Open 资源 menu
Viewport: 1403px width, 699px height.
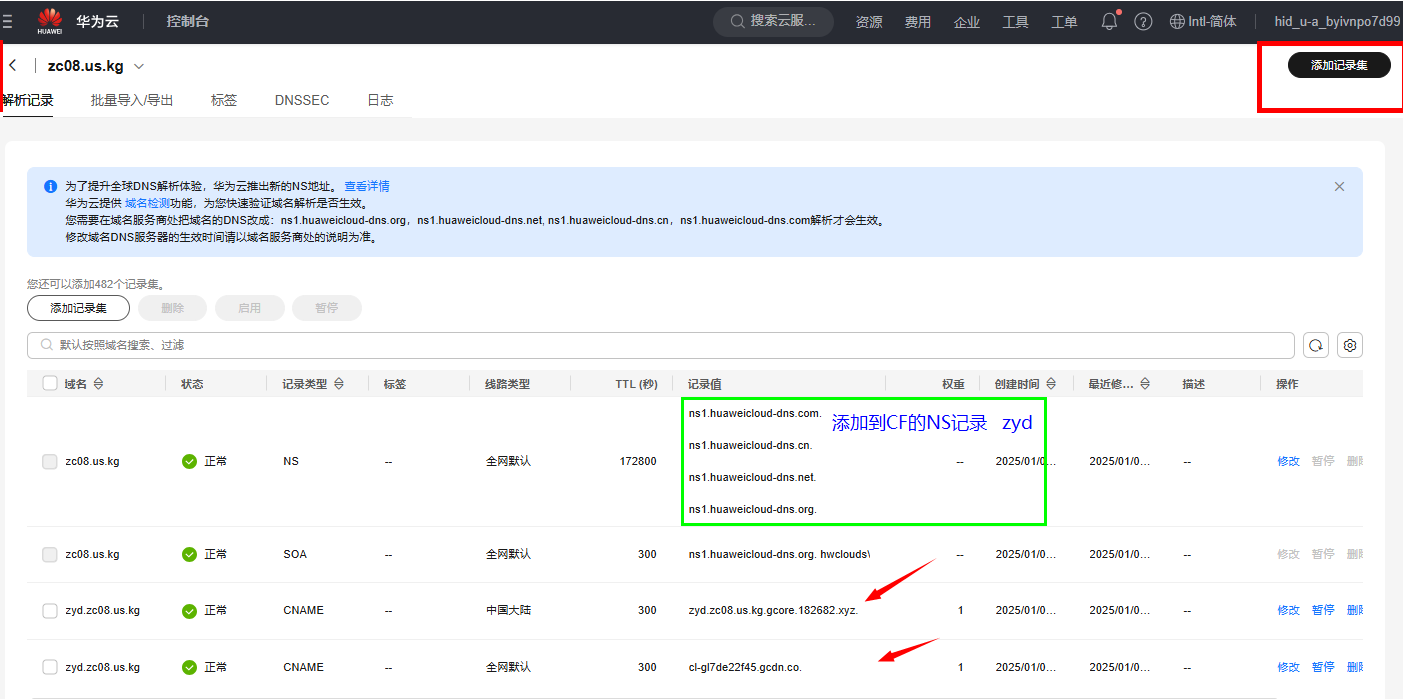(x=869, y=21)
